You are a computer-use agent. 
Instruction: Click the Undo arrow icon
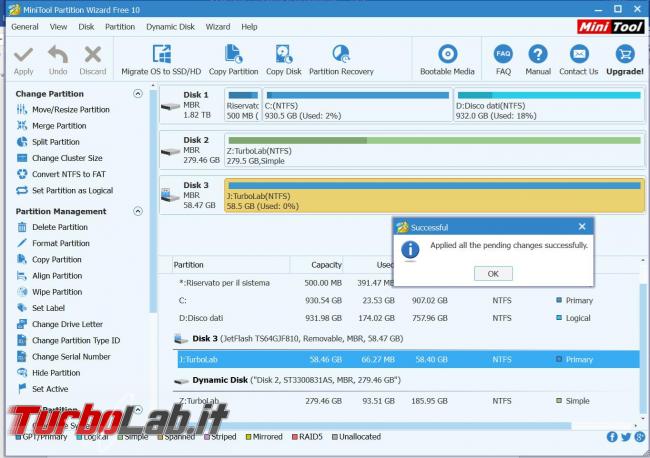(58, 54)
